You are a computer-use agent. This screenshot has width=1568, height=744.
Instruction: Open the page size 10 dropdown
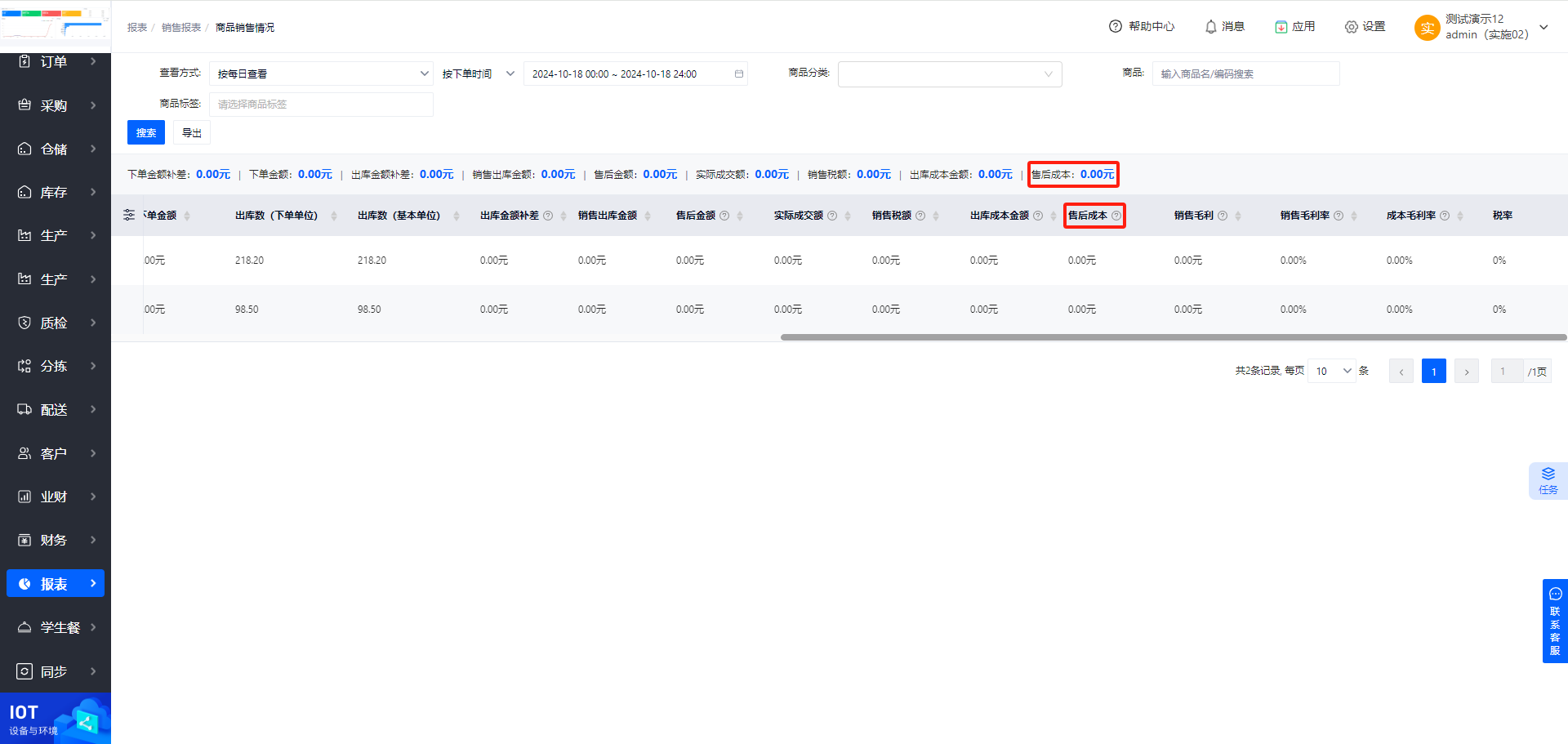pos(1331,371)
